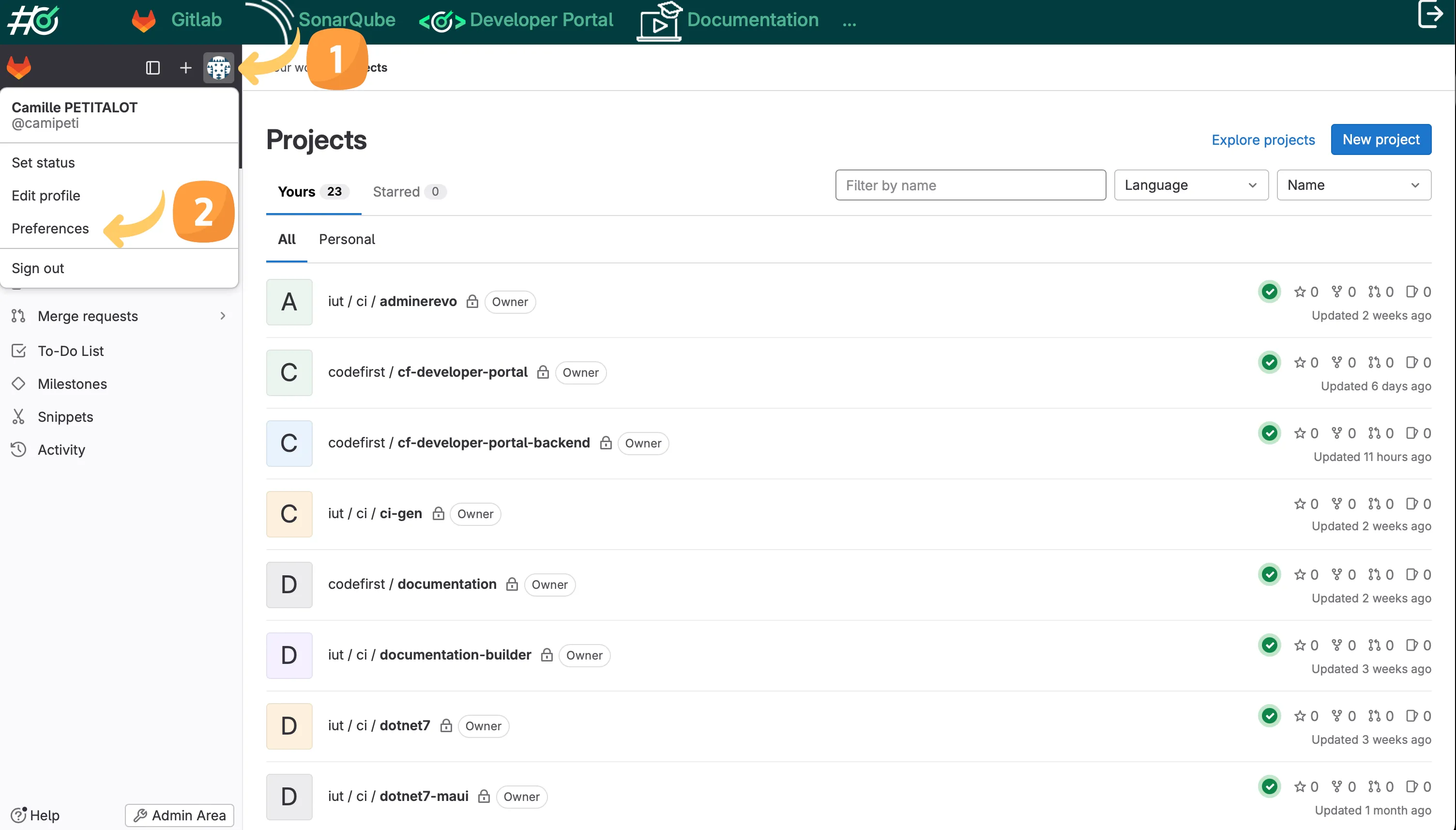Click your avatar icon in the sidebar
Image resolution: width=1456 pixels, height=830 pixels.
(219, 67)
